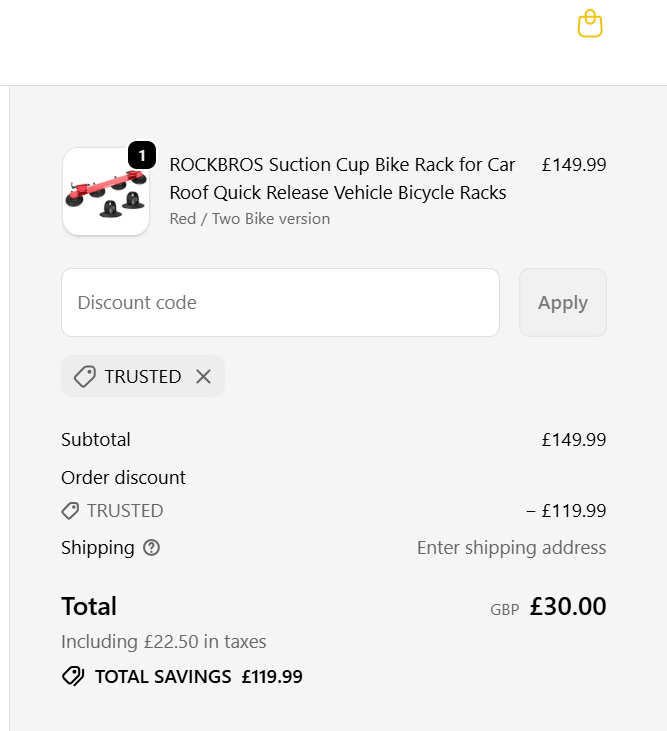Focus the Discount code input field
This screenshot has width=667, height=731.
click(280, 303)
